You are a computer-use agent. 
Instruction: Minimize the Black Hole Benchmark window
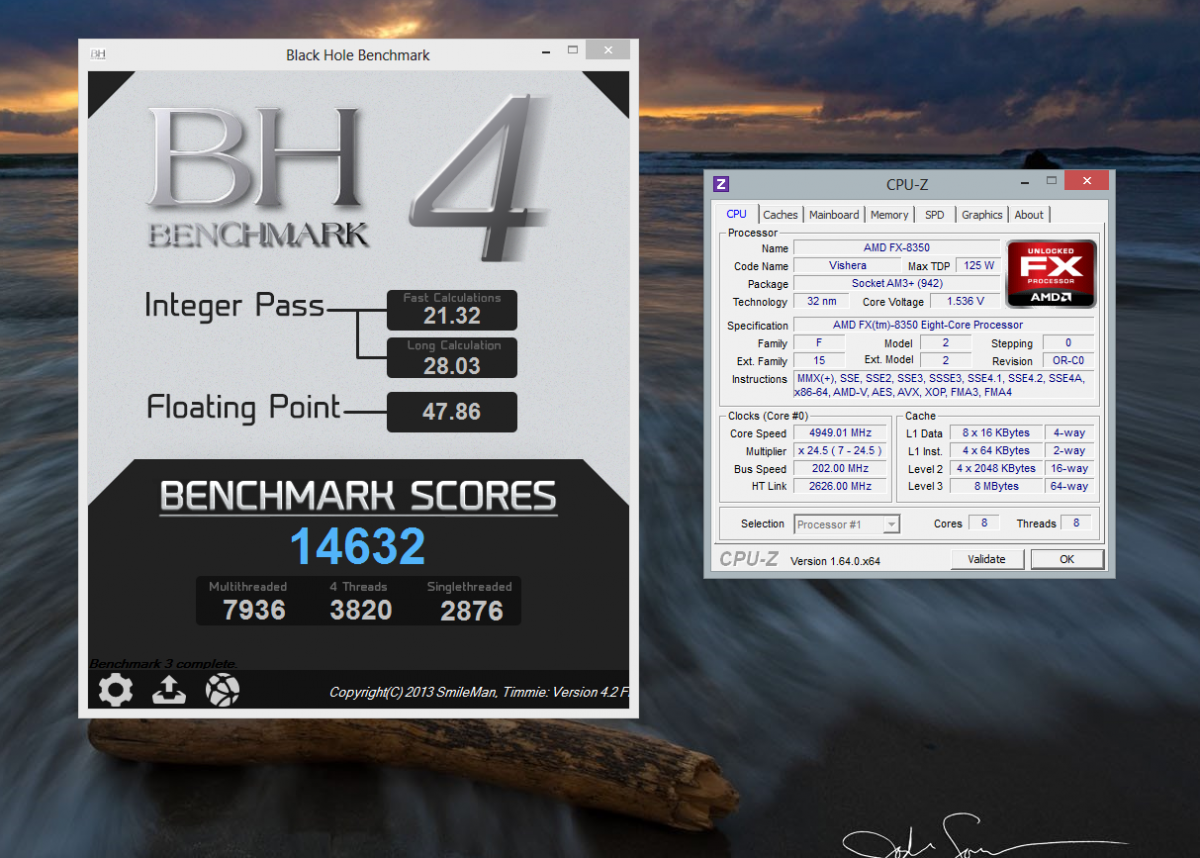545,50
